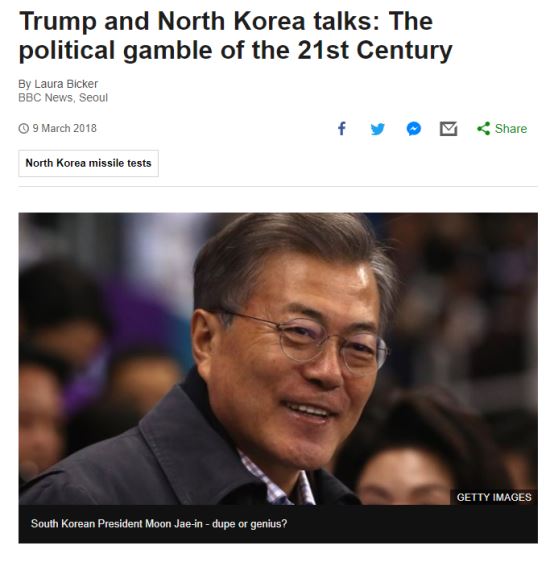This screenshot has width=550, height=562.
Task: Open the North Korea missile tests tag
Action: click(x=89, y=163)
